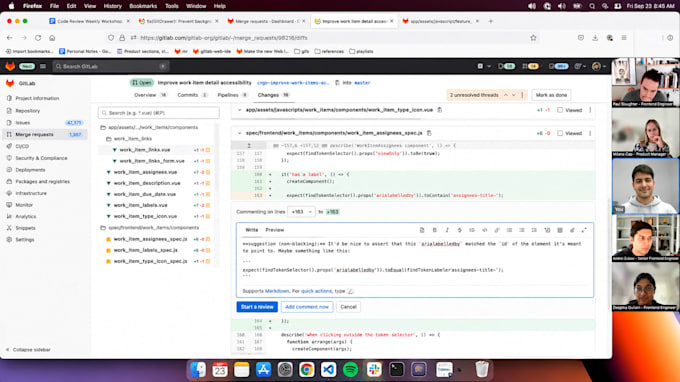Click inside the comment text area
Image resolution: width=680 pixels, height=382 pixels.
[415, 260]
